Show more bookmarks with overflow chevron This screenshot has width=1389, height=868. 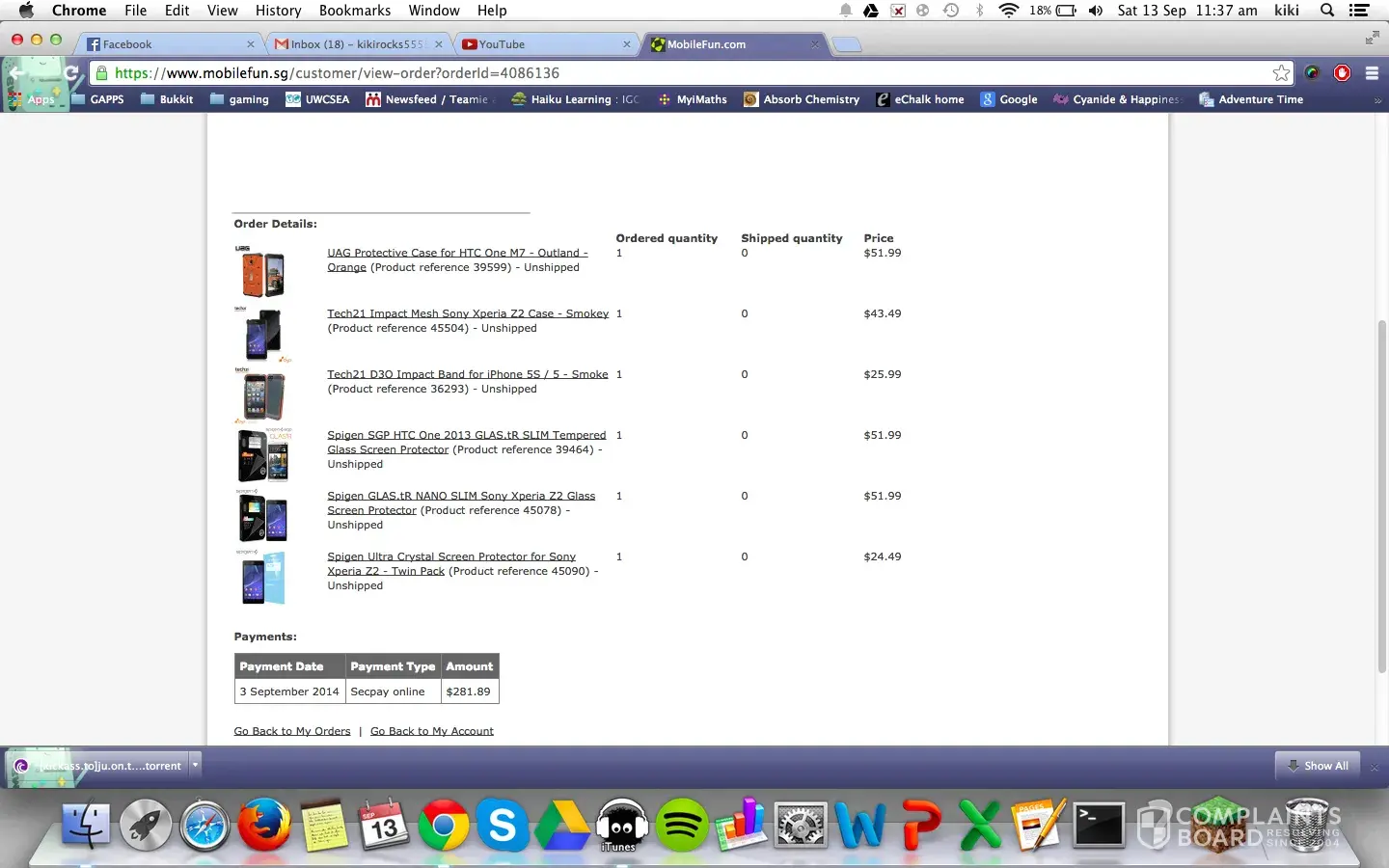pos(1376,100)
